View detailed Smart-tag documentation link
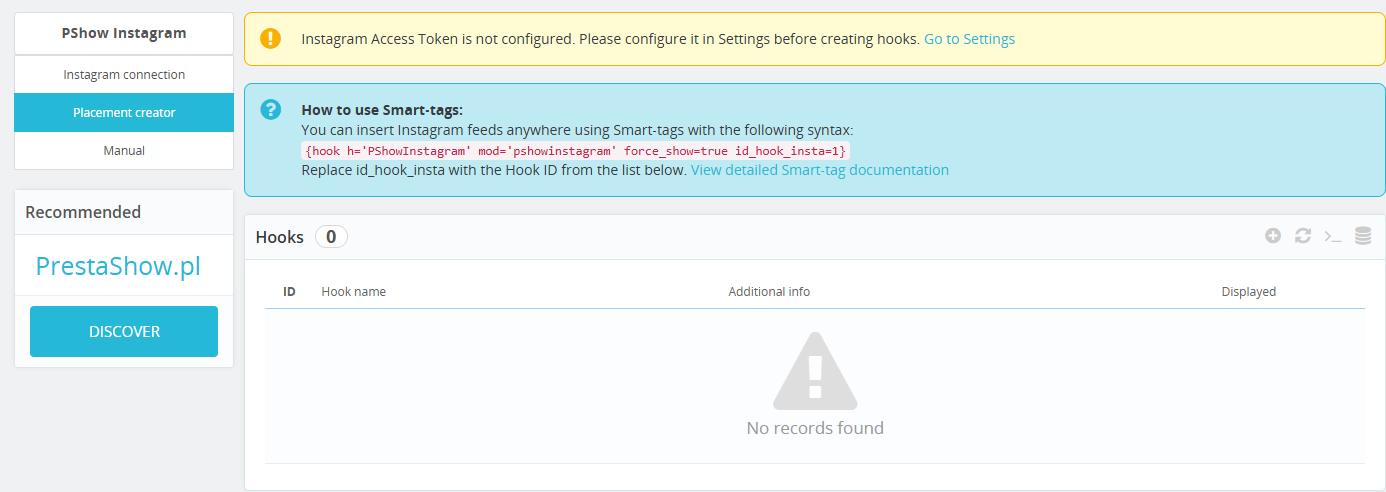This screenshot has width=1386, height=492. tap(820, 170)
